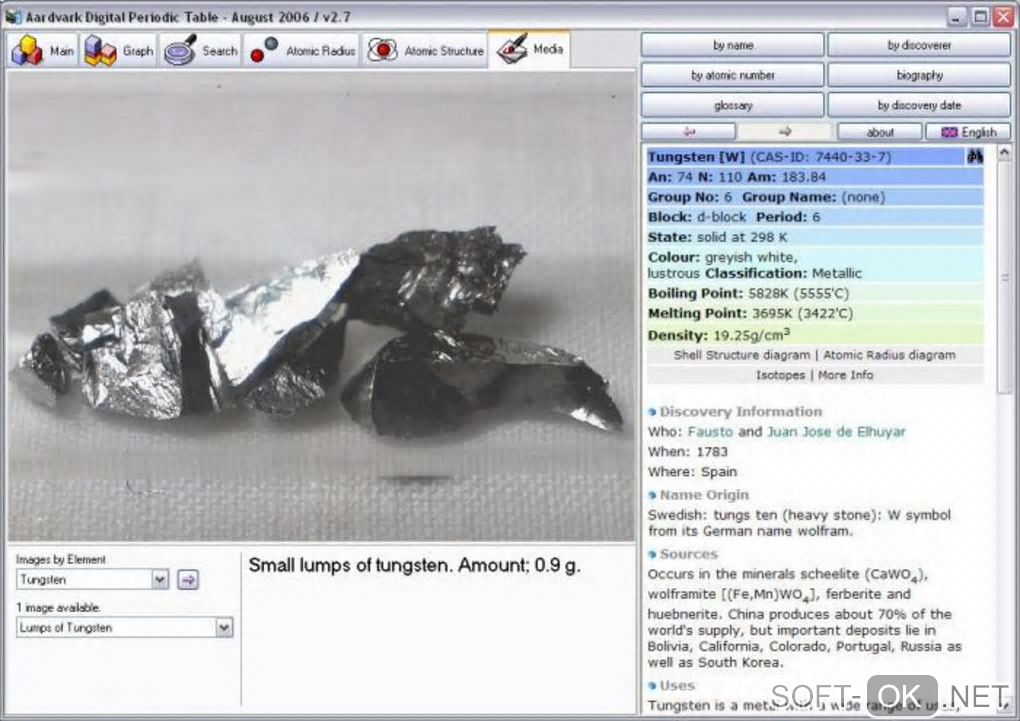The width and height of the screenshot is (1020, 721).
Task: Open the Main tab cubes icon
Action: coord(26,50)
